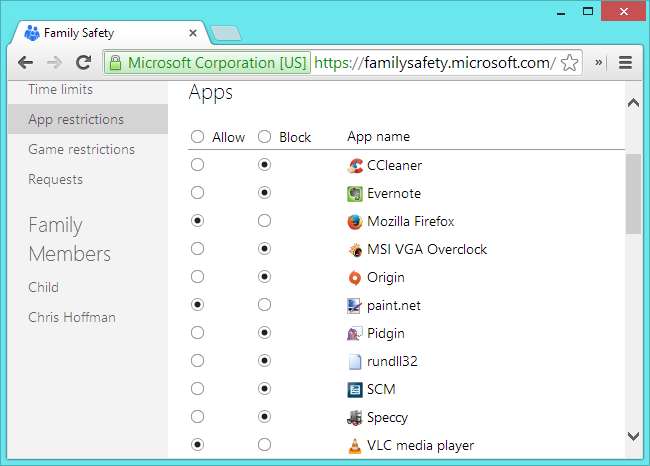The height and width of the screenshot is (466, 650).
Task: Set Pidgin to Allow
Action: [x=197, y=333]
